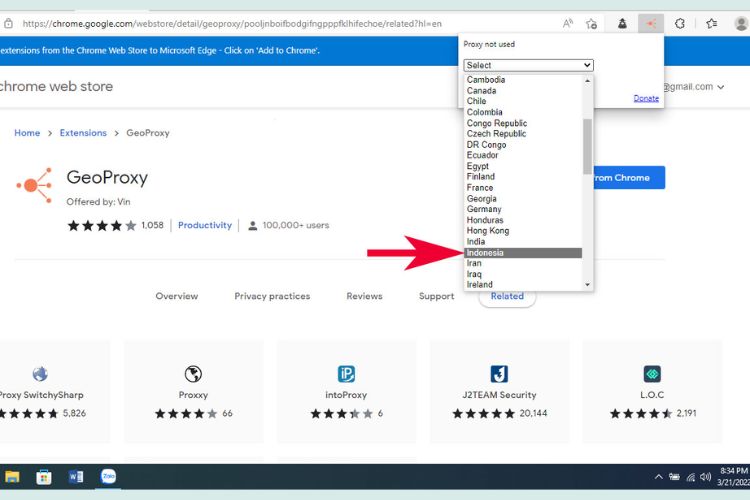Click the GeoProxy orange logo

tap(34, 185)
